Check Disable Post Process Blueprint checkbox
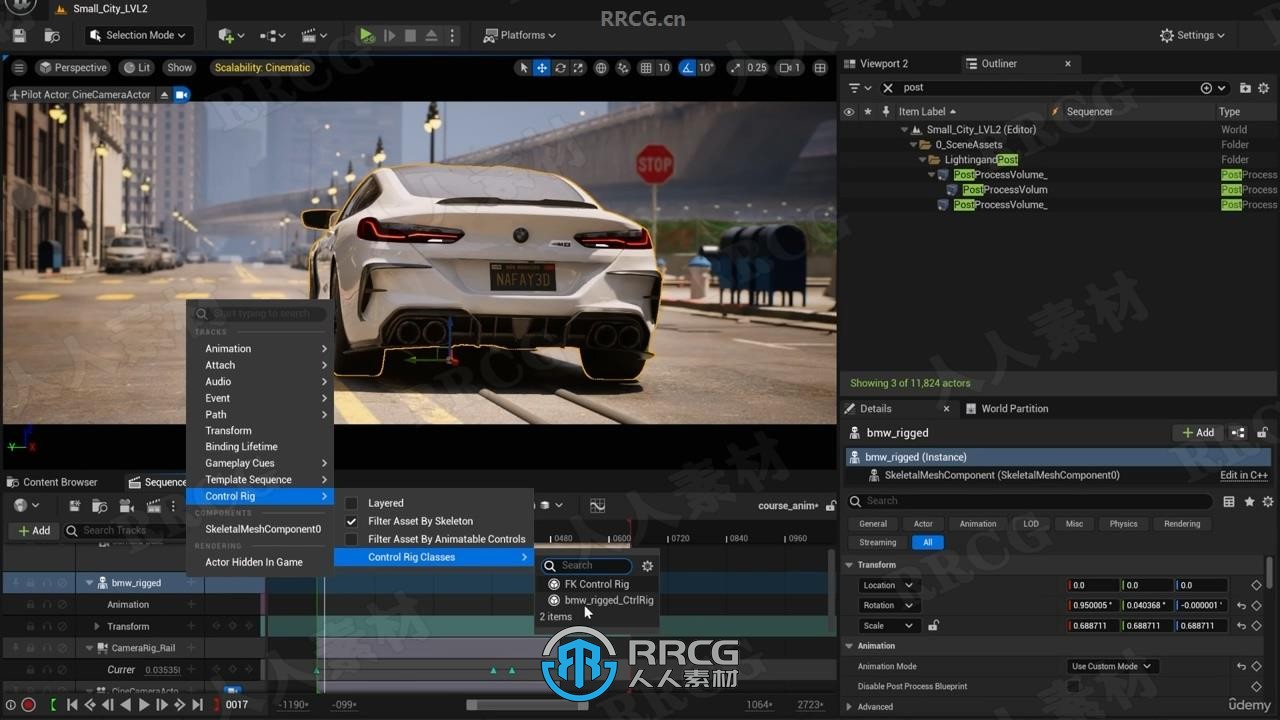Screen dimensions: 1280x720 [1073, 687]
